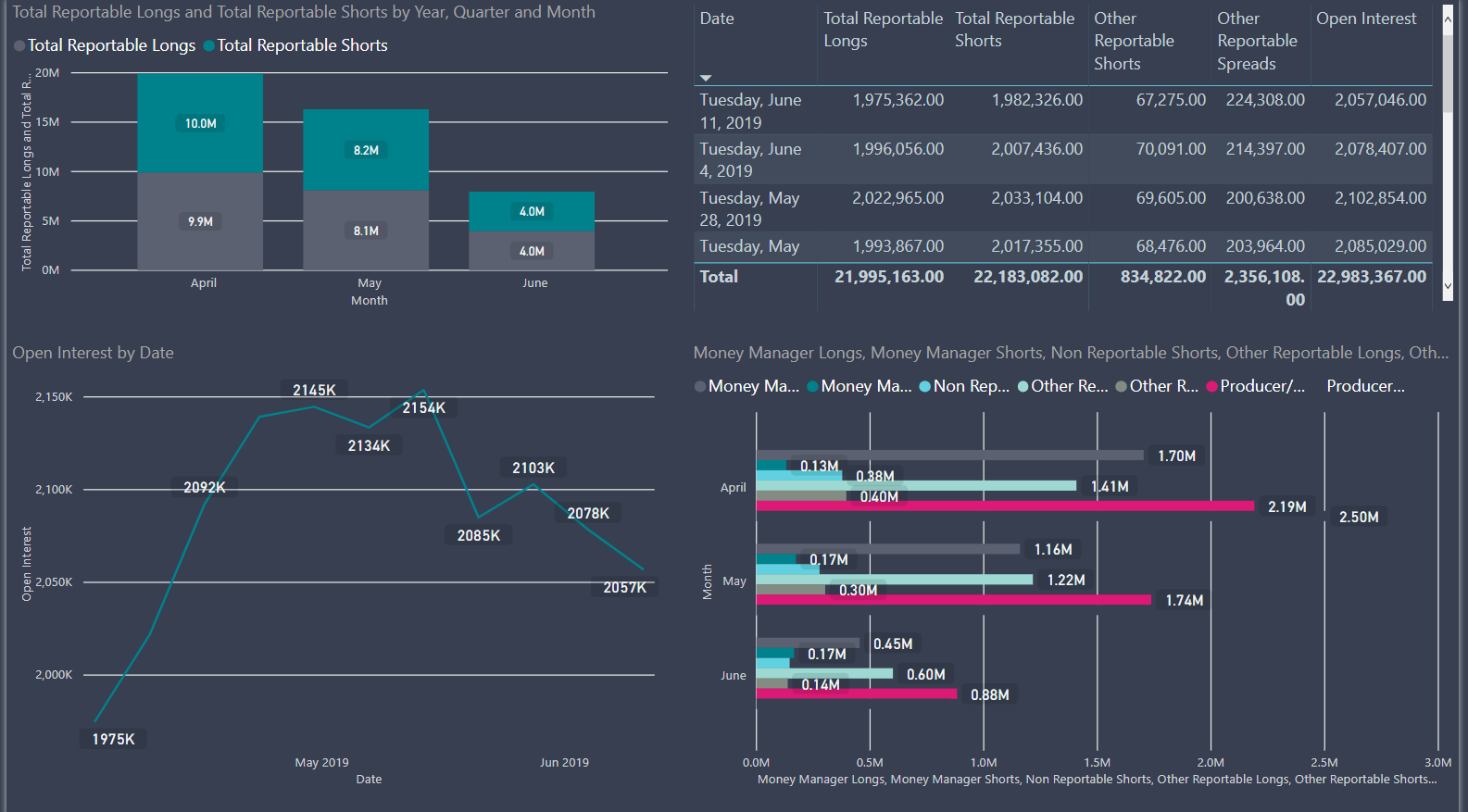Select the June gray longs bar segment
Image resolution: width=1468 pixels, height=812 pixels.
[x=532, y=251]
